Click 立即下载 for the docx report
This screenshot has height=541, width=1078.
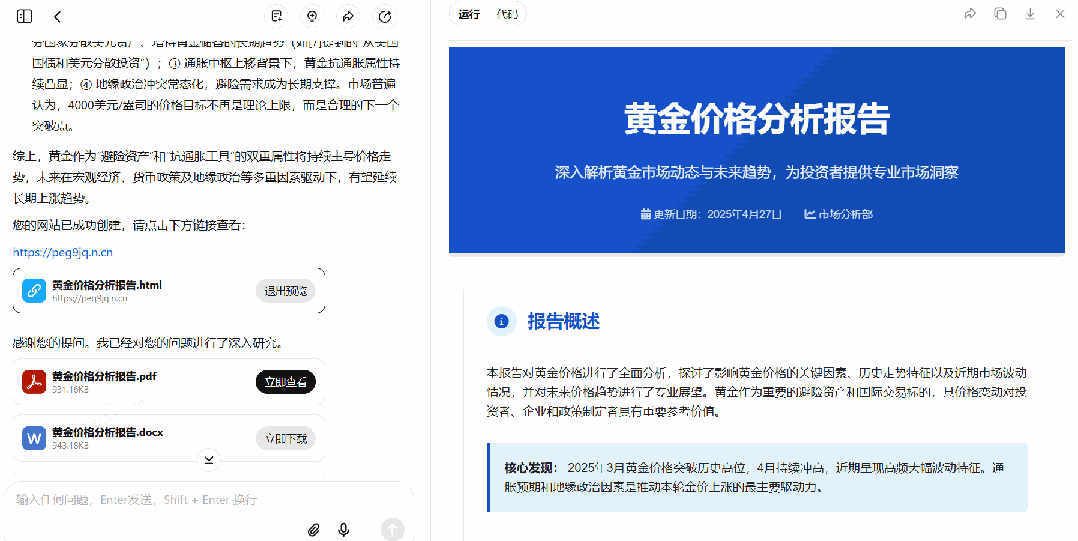[x=285, y=438]
